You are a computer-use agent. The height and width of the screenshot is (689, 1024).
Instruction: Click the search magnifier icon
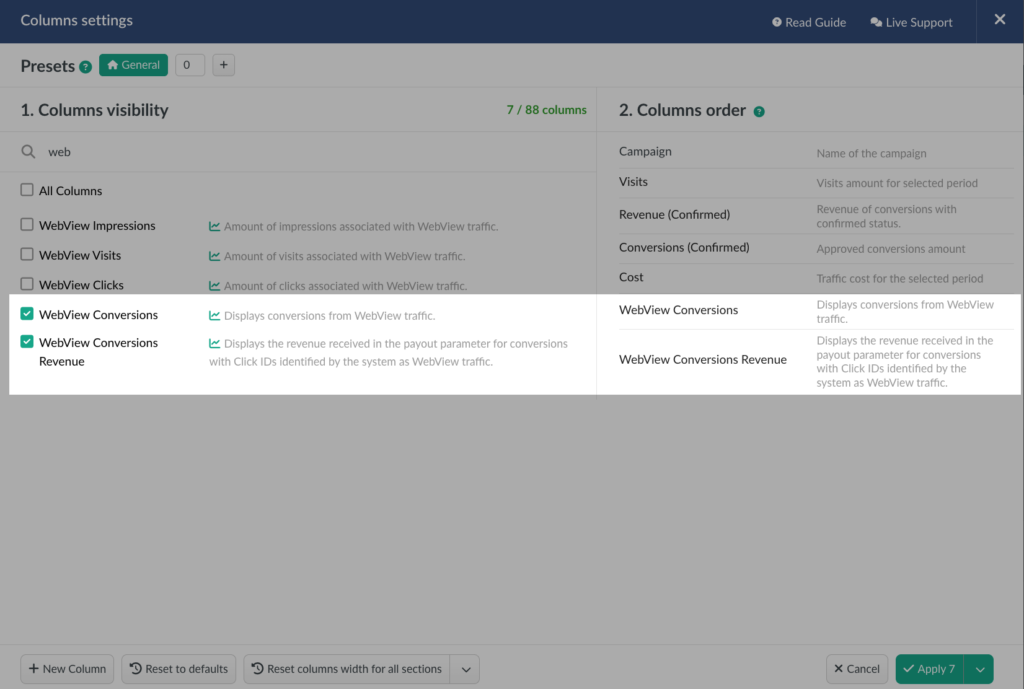coord(28,152)
